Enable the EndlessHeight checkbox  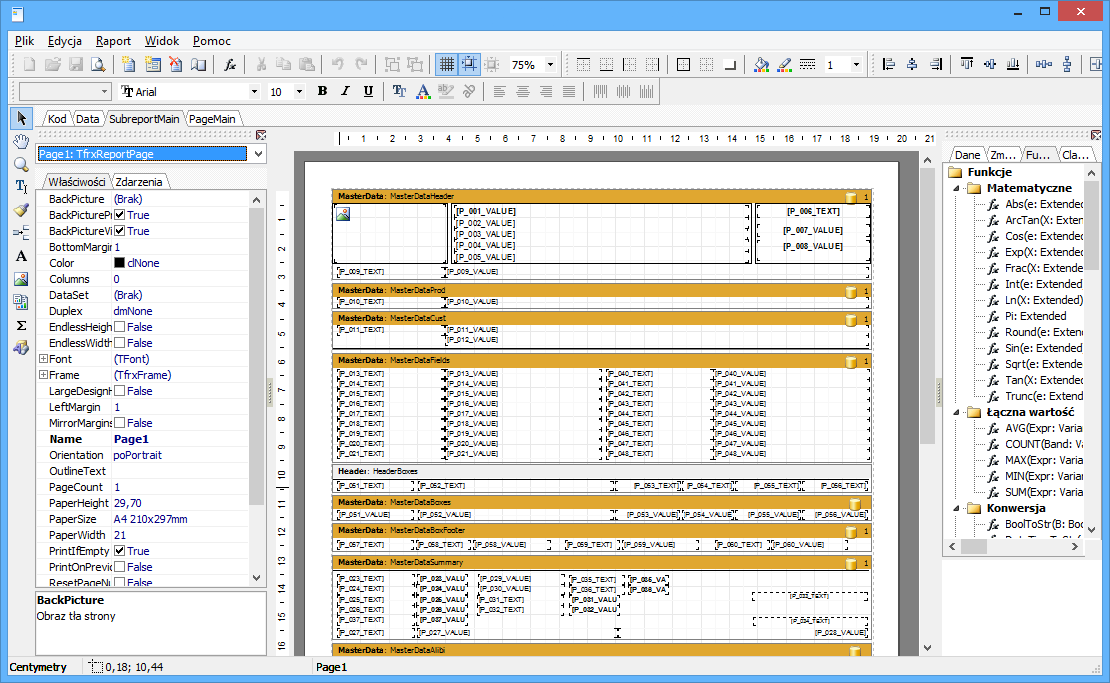click(x=120, y=327)
